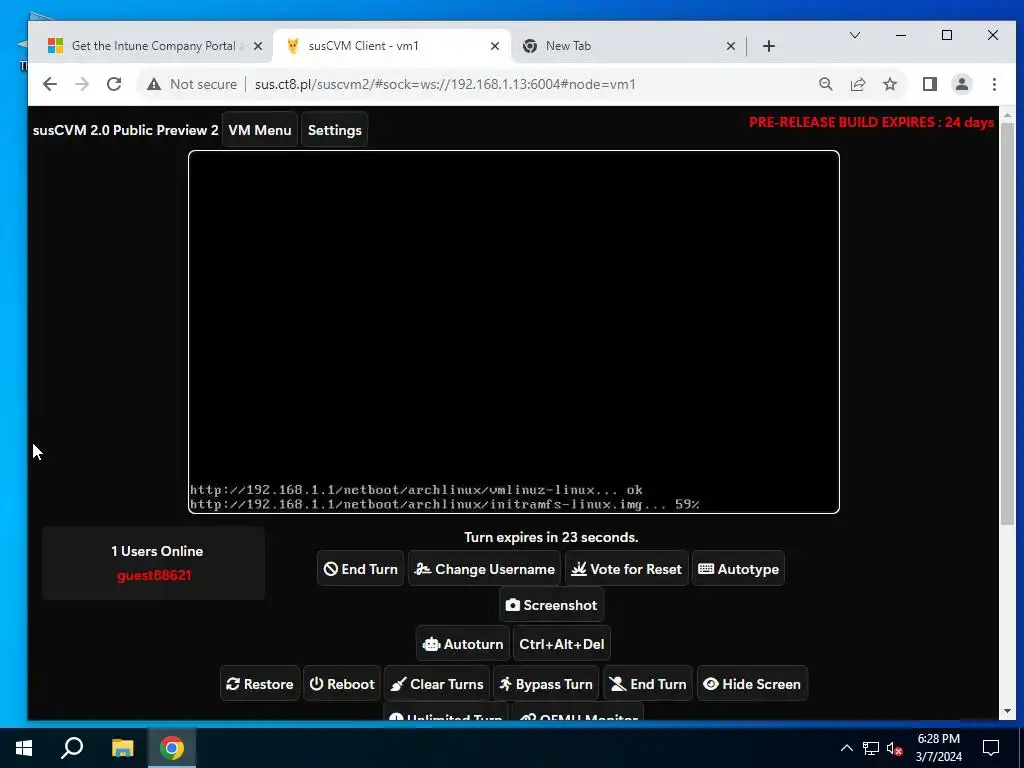
Task: Take a VM Screenshot with camera button
Action: click(552, 605)
